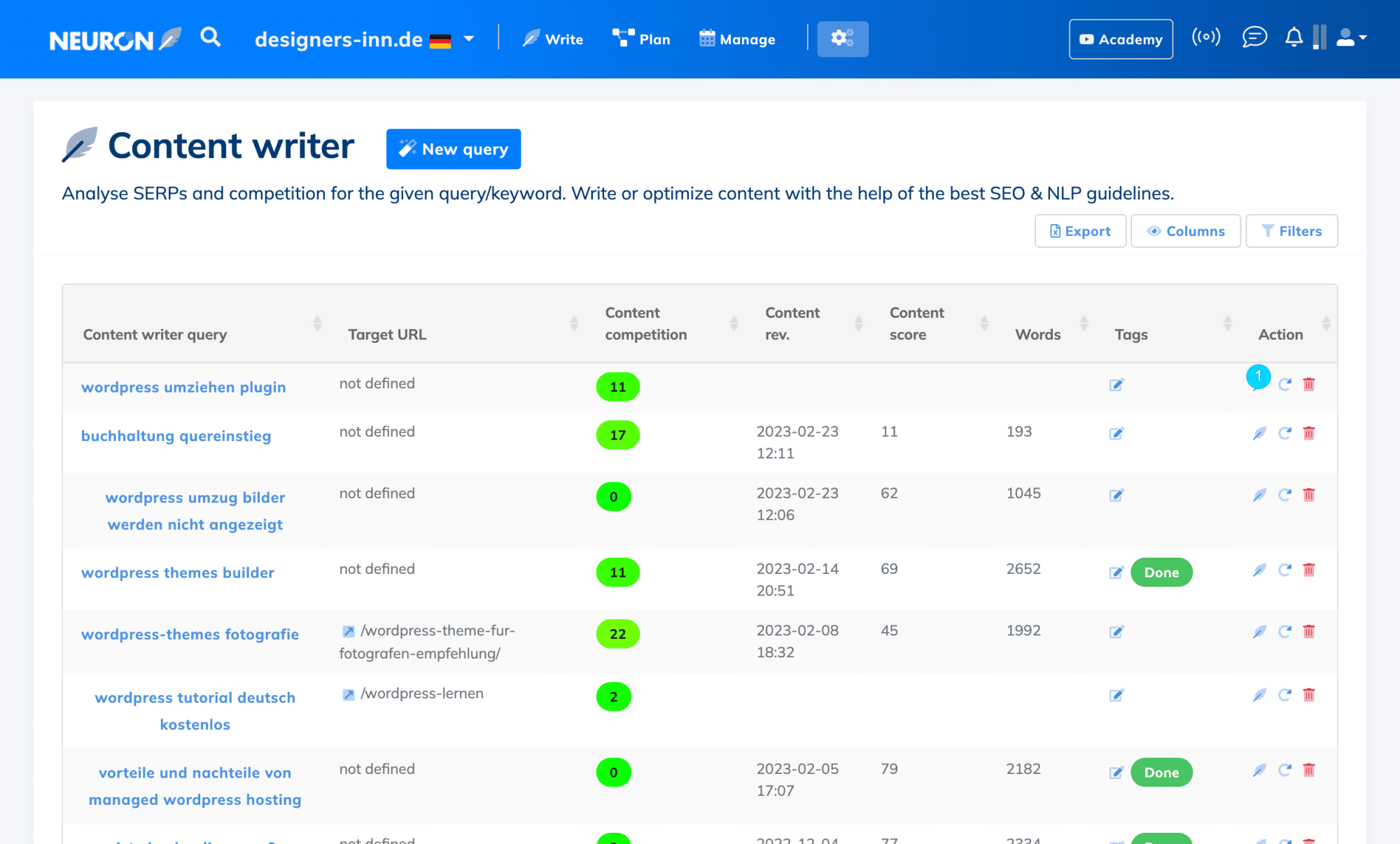Edit tags for wordpress umziehen plugin
The height and width of the screenshot is (844, 1400).
1116,385
